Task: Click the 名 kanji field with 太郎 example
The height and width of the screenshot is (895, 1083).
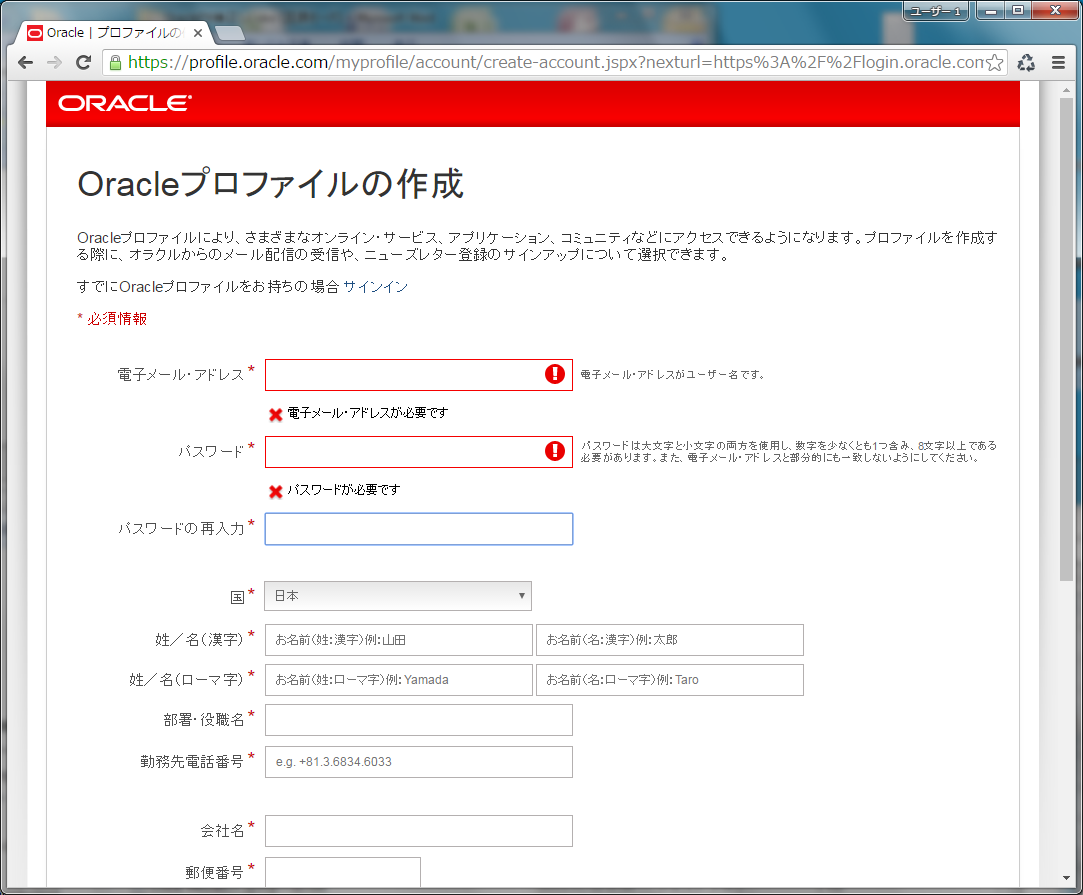Action: coord(670,640)
